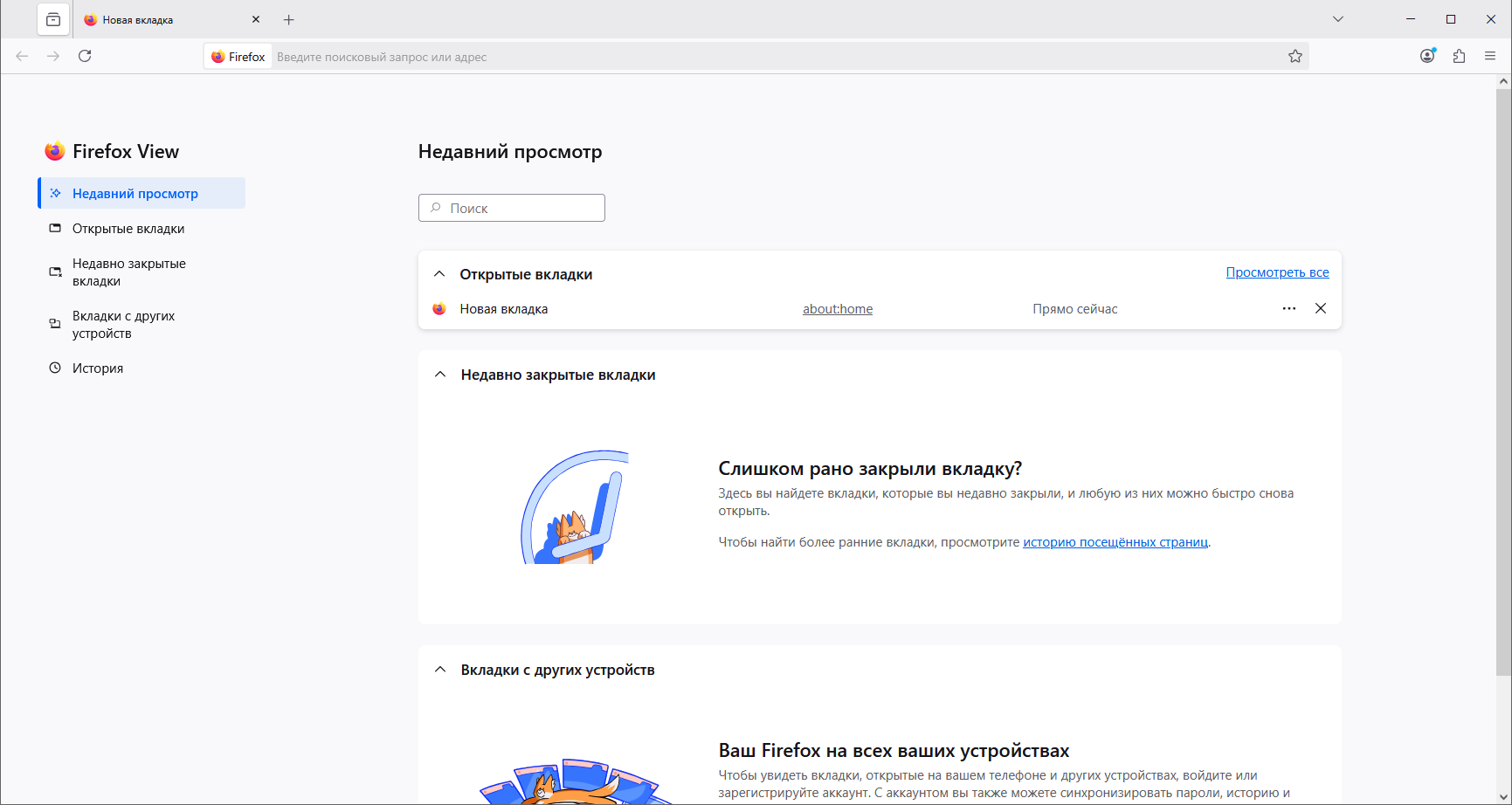Image resolution: width=1512 pixels, height=805 pixels.
Task: Go to История in the sidebar
Action: (98, 368)
